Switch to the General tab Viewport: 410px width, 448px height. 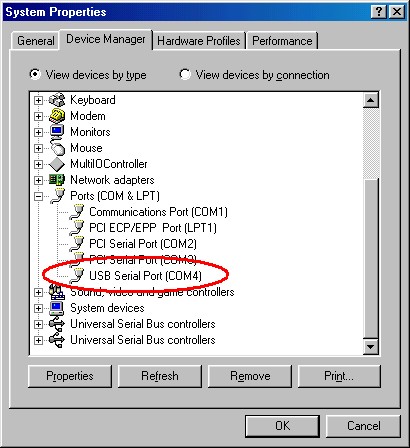click(x=36, y=41)
